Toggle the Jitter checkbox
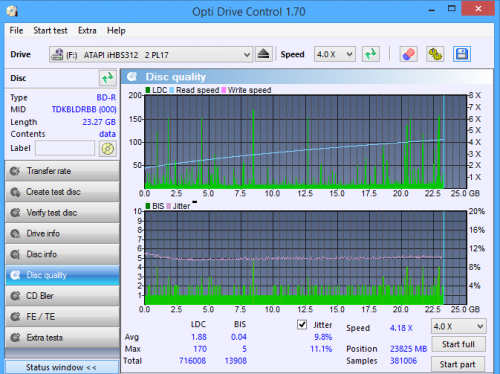 302,325
